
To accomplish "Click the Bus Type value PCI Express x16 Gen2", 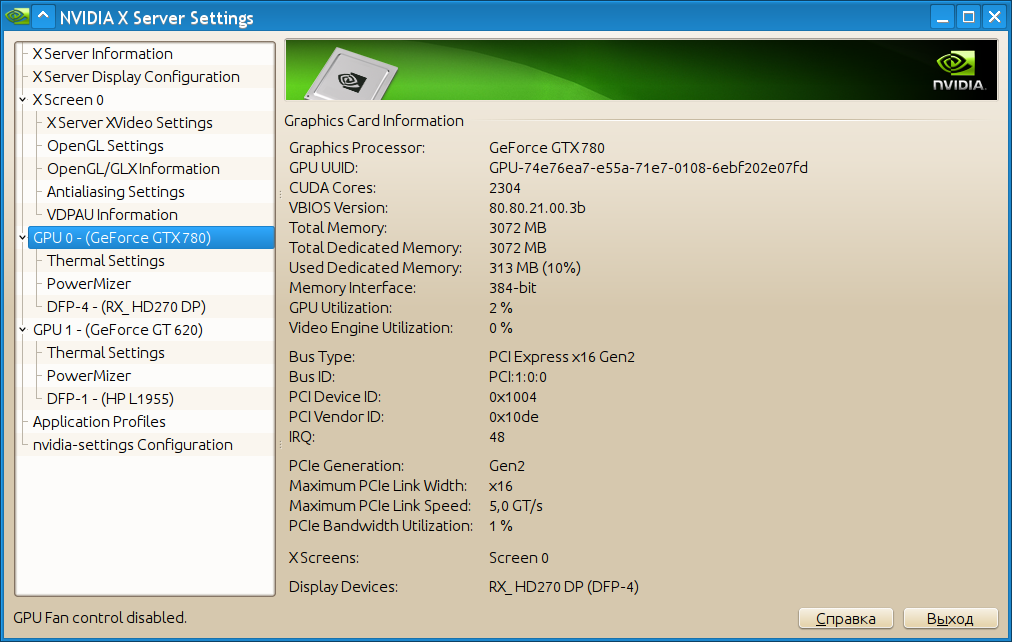I will click(x=562, y=357).
